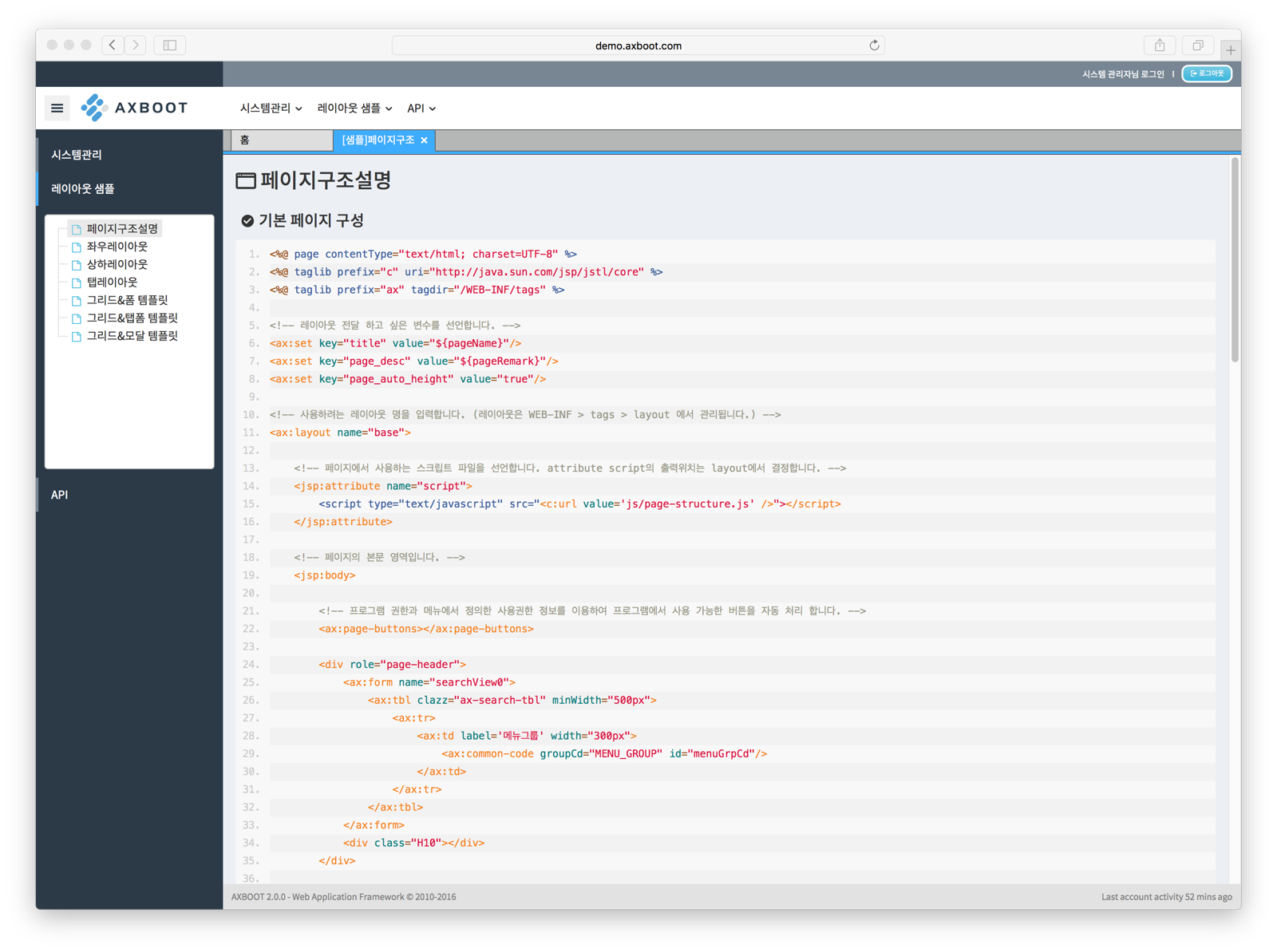Image resolution: width=1277 pixels, height=952 pixels.
Task: Open 상하레이아웃 tree item
Action: 117,265
